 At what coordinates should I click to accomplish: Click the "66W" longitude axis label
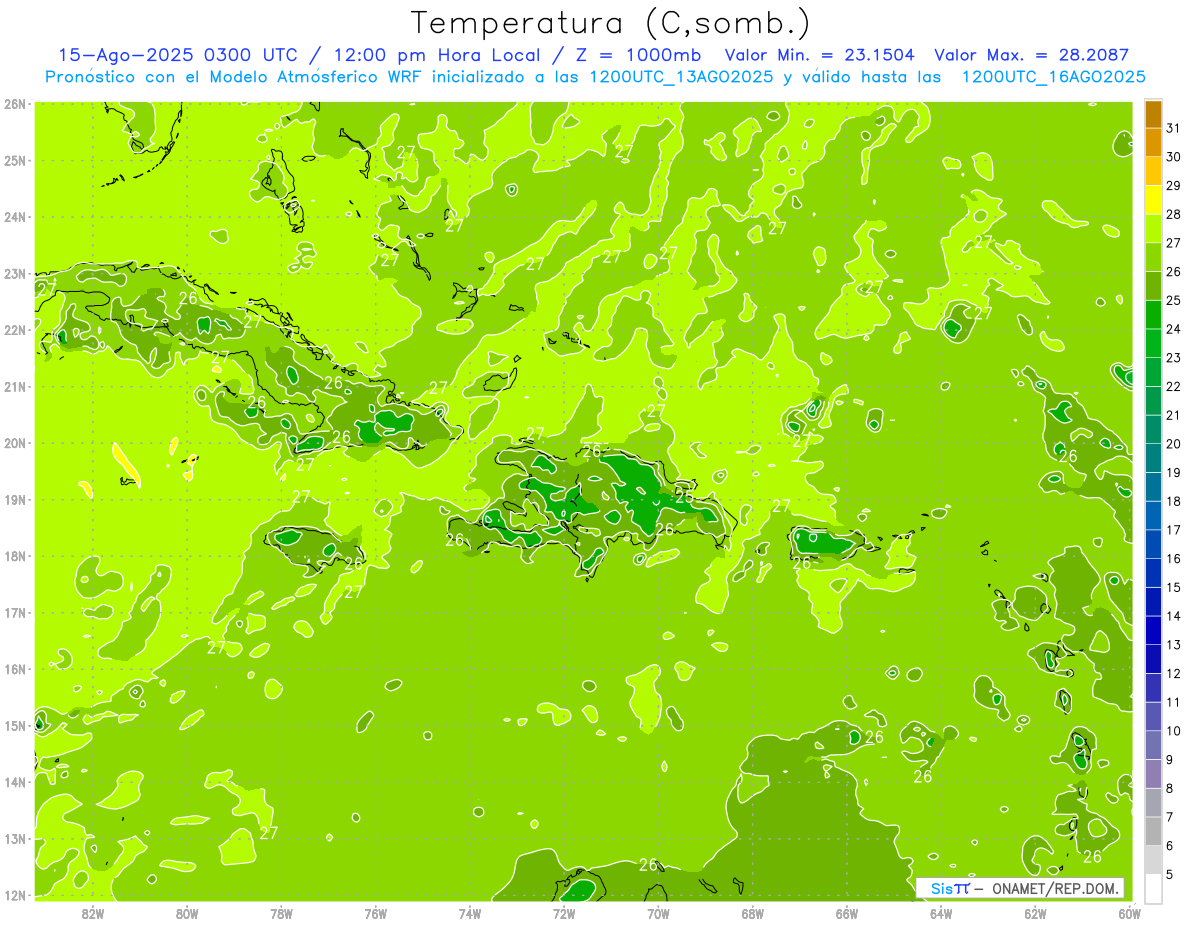[846, 914]
